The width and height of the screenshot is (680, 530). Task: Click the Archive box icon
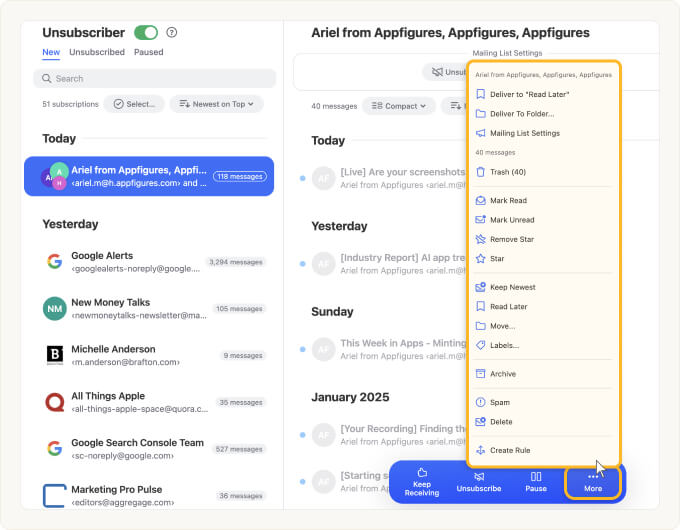481,373
